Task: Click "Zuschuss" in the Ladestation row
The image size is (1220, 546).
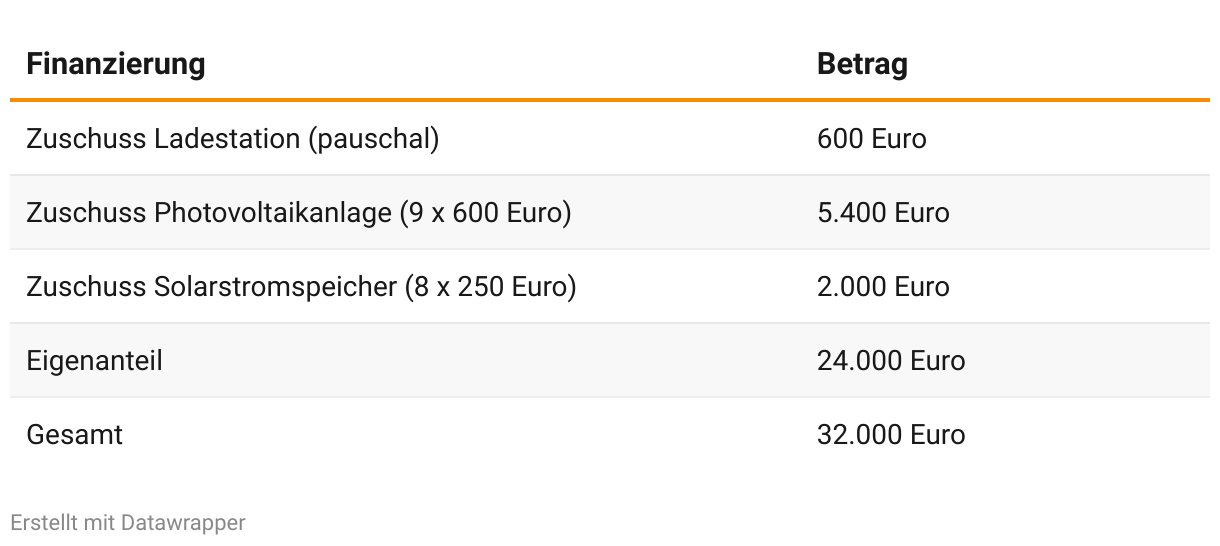Action: (x=87, y=138)
